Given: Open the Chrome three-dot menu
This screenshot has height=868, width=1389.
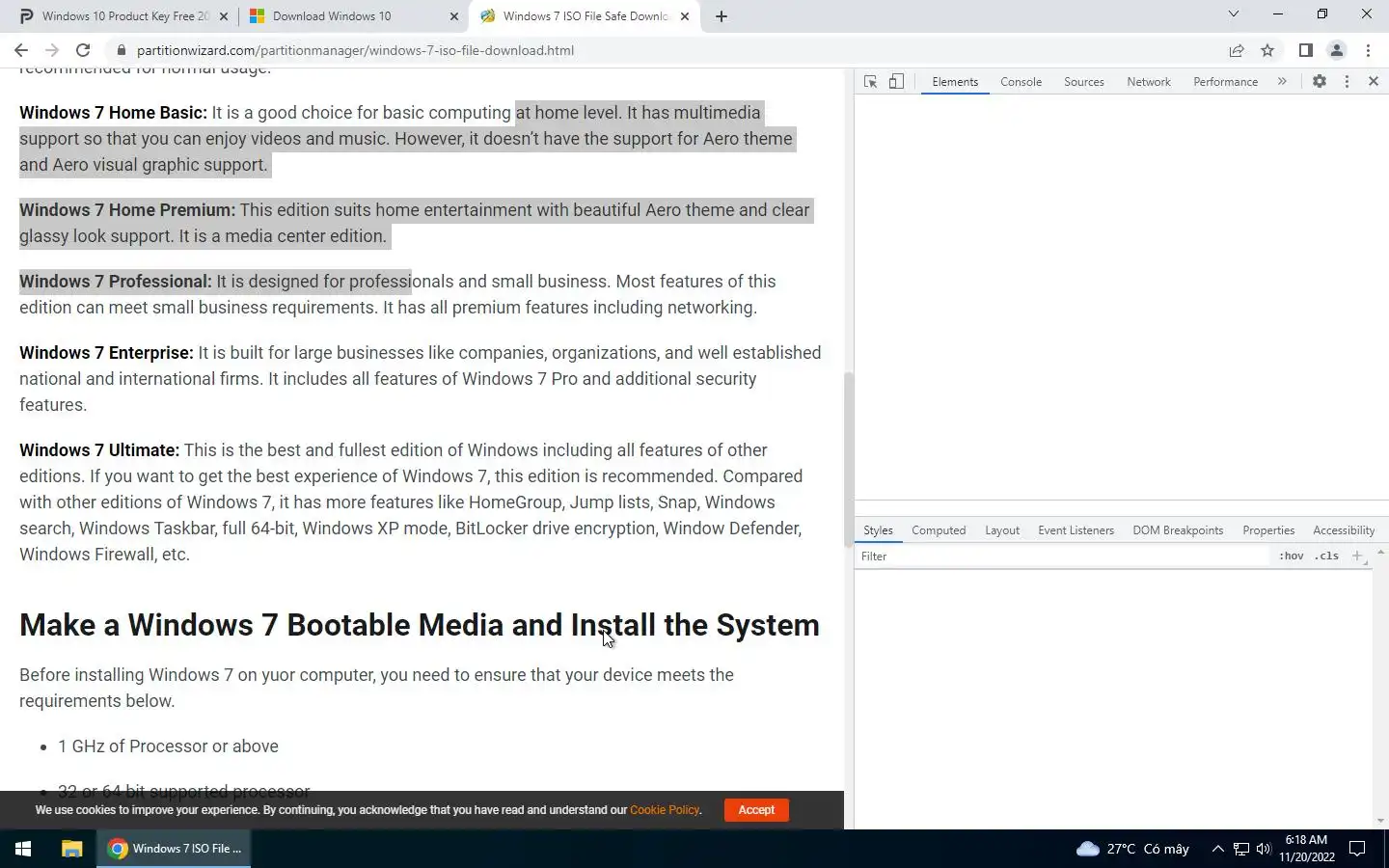Looking at the screenshot, I should [x=1368, y=50].
